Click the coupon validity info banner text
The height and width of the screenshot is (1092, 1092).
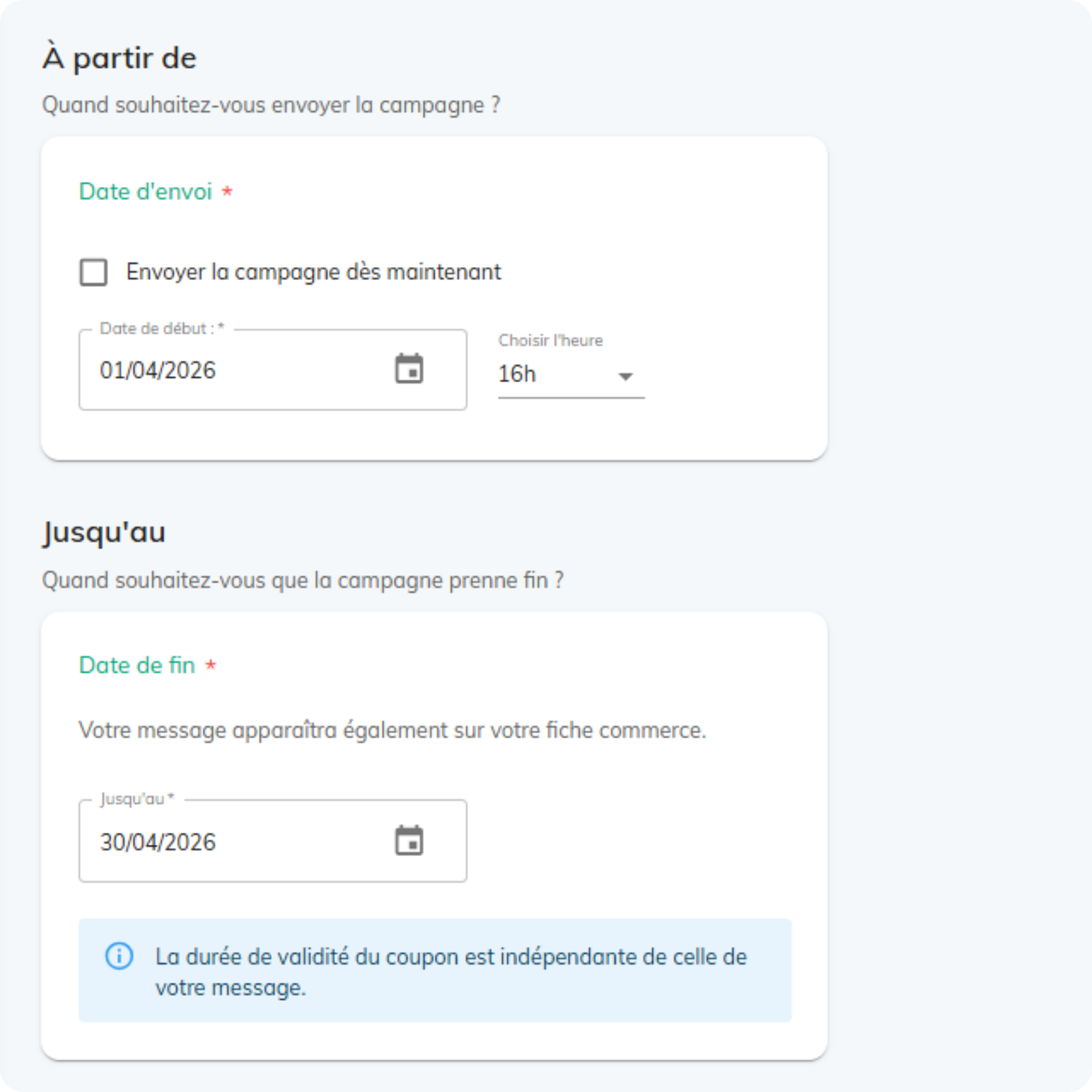click(x=450, y=972)
